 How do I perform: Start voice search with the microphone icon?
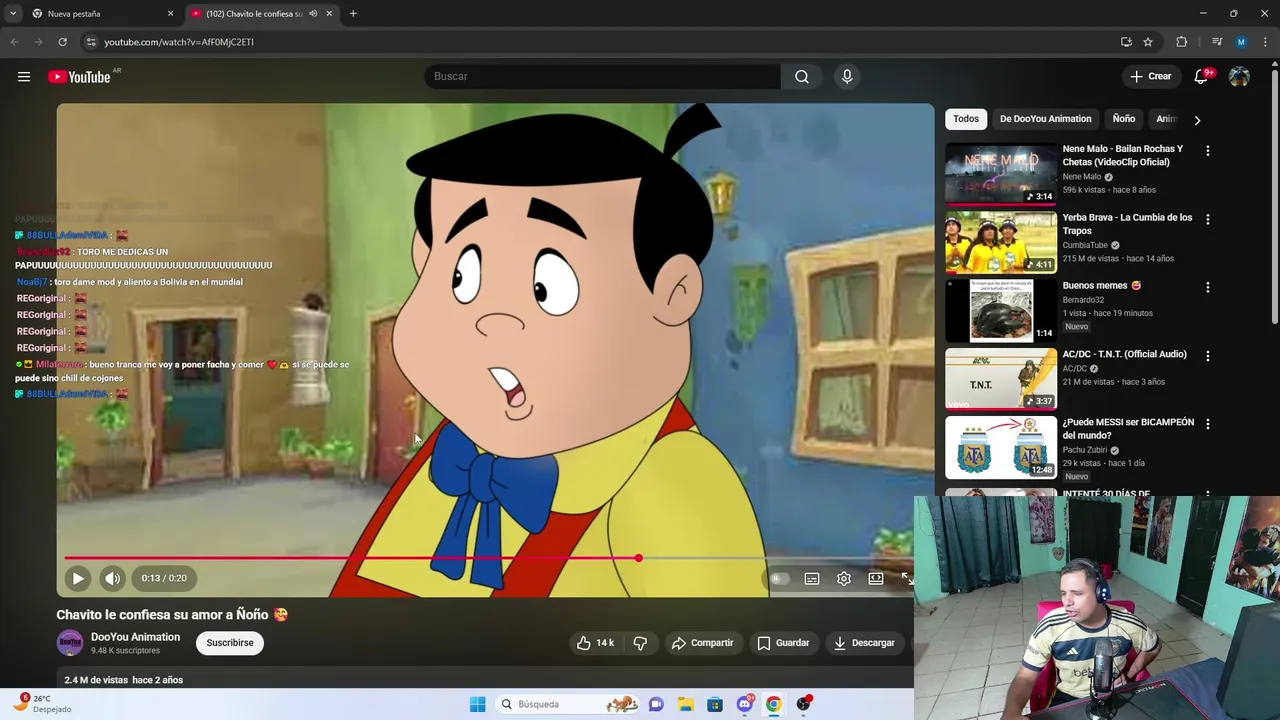847,76
